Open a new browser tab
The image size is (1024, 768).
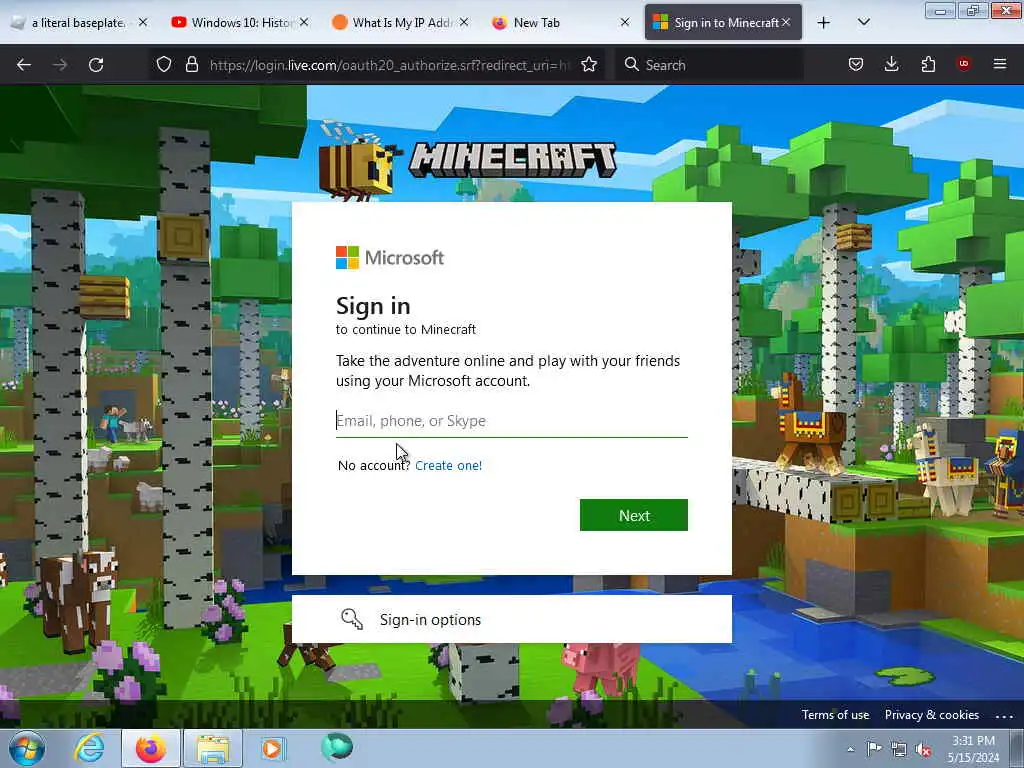point(824,23)
